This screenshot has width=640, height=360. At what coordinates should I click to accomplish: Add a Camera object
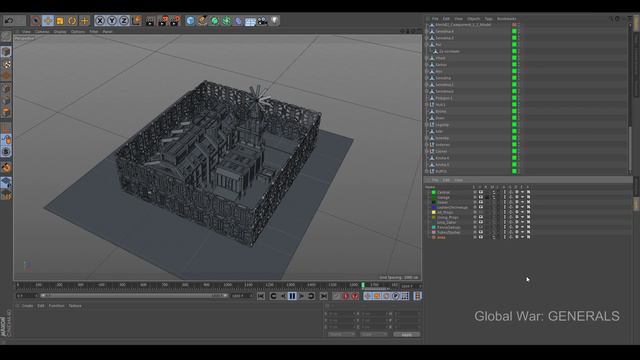[x=262, y=21]
